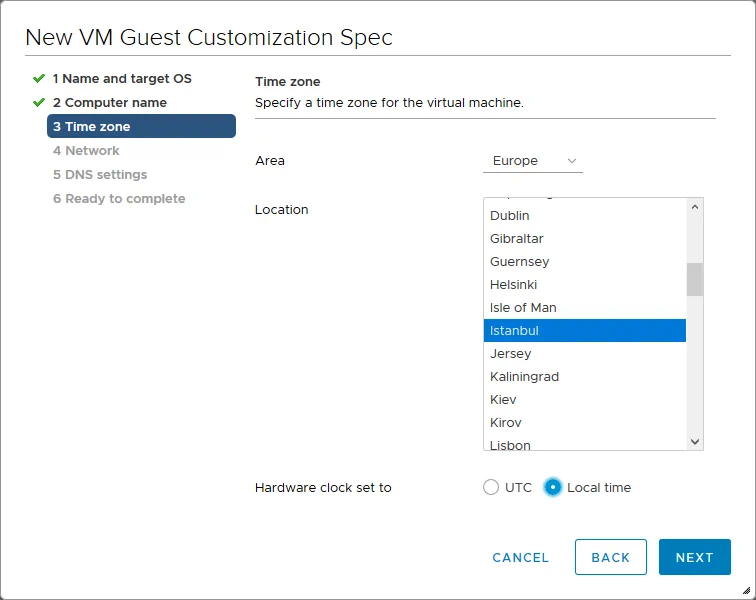Click green checkmark beside Name and target OS
Viewport: 756px width, 600px height.
pyautogui.click(x=39, y=78)
